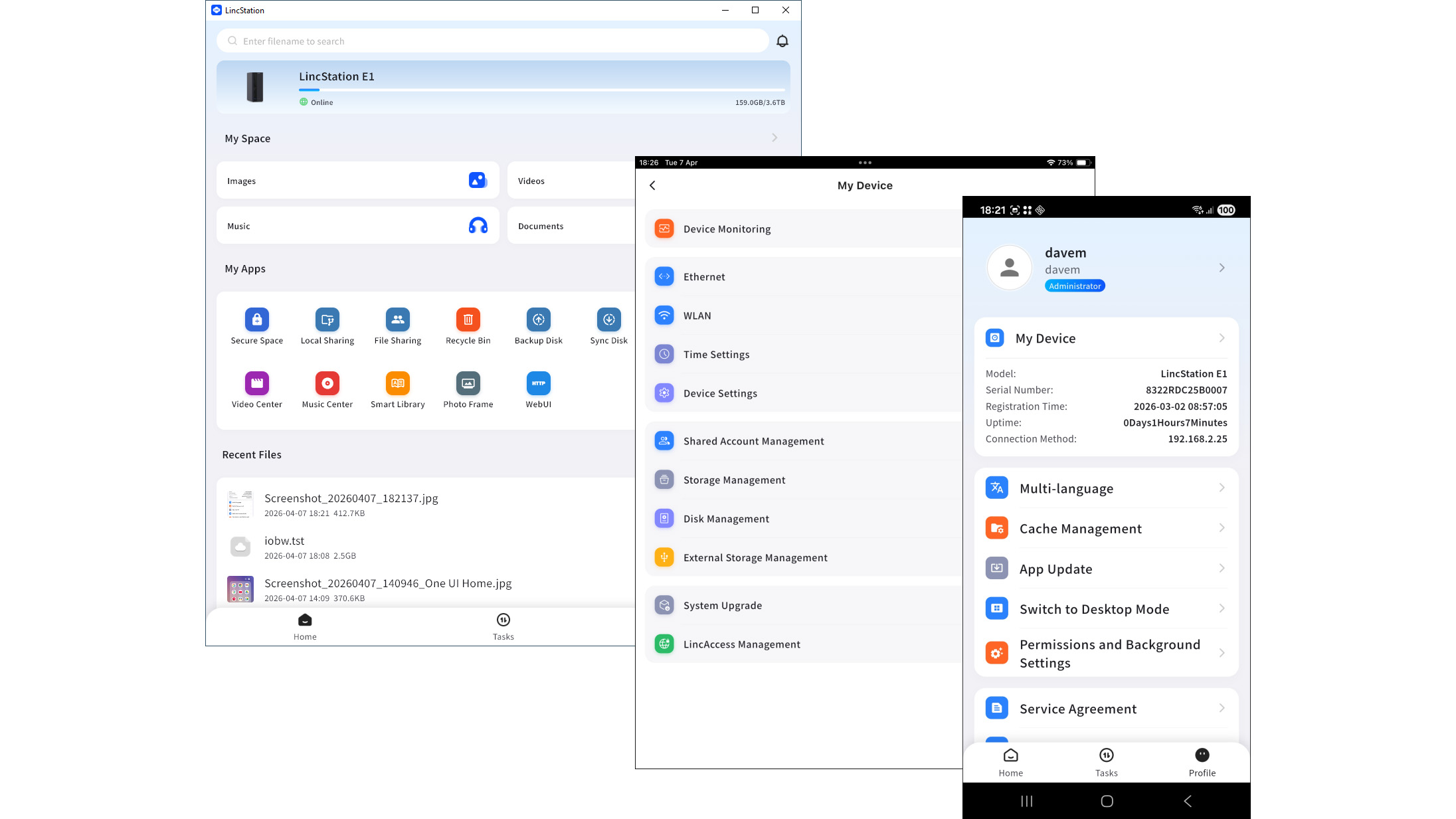Viewport: 1456px width, 819px height.
Task: Open System Upgrade
Action: click(804, 605)
